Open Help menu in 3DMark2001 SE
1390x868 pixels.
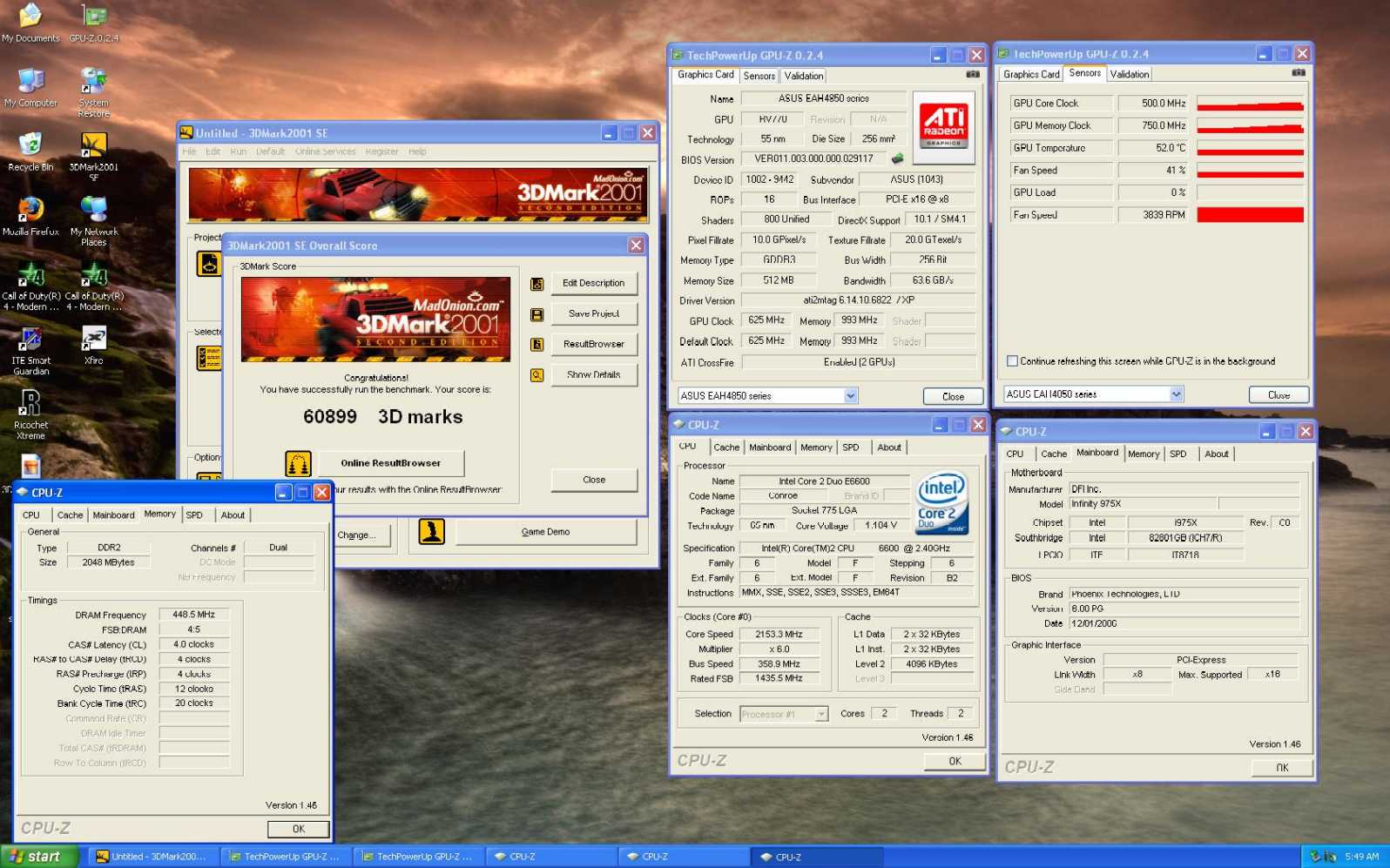coord(417,151)
